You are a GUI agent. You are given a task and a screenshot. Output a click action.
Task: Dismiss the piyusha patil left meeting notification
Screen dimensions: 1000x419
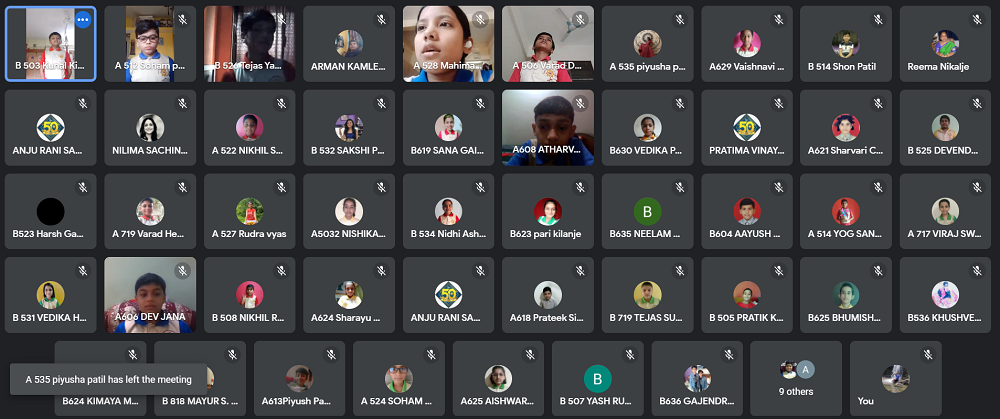(x=108, y=379)
